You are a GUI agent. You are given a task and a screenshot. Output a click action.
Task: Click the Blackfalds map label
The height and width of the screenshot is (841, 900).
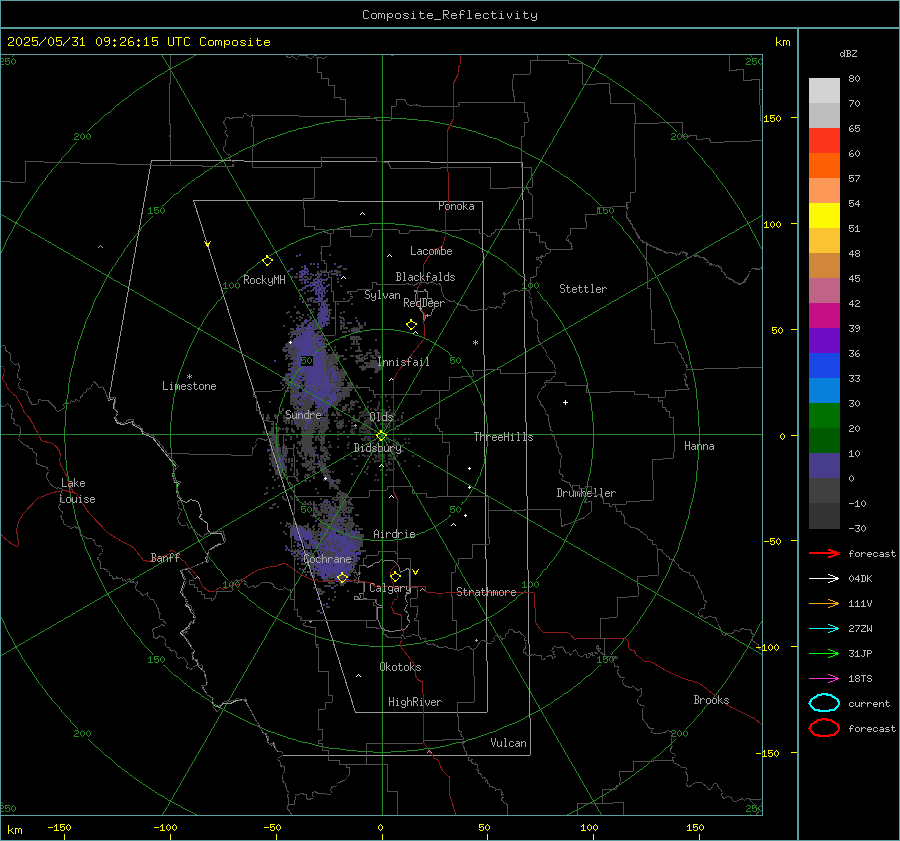[x=425, y=277]
